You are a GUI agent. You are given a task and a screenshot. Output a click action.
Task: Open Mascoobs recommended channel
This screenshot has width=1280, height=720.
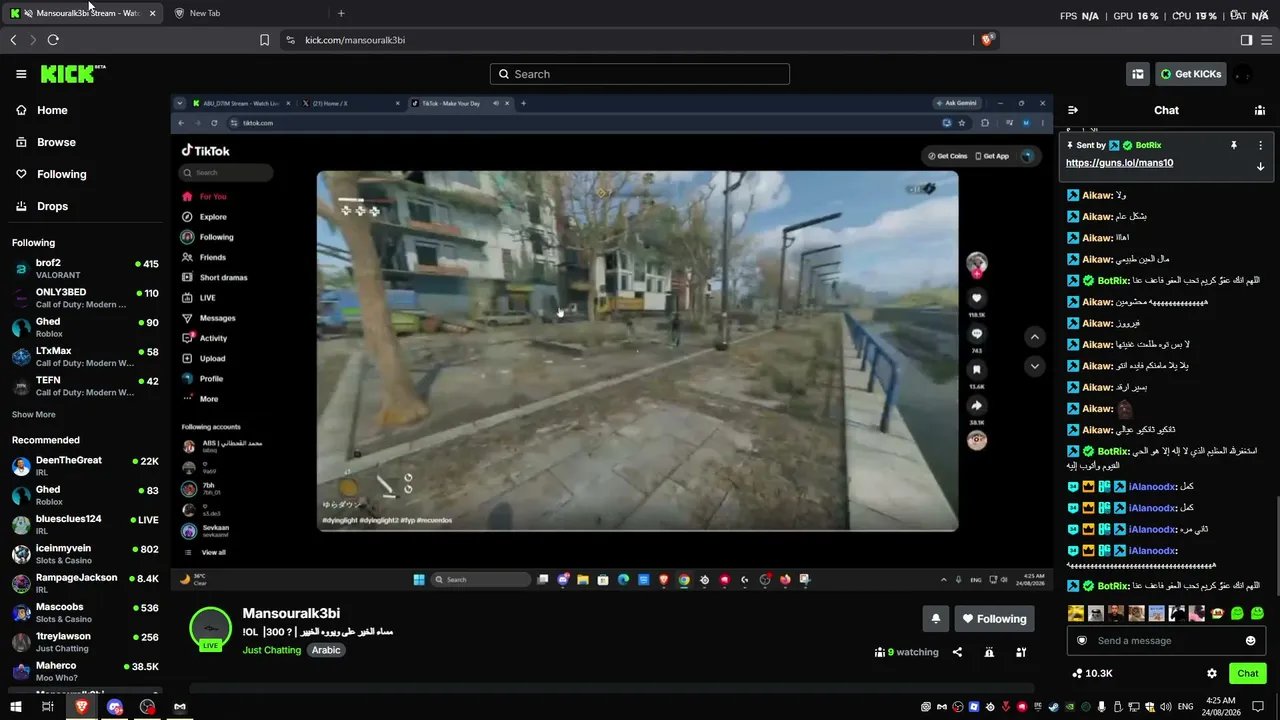(x=85, y=613)
